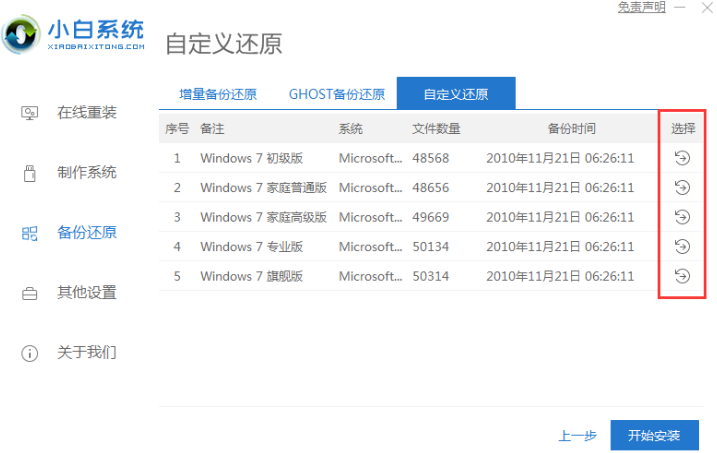Select the 自定义还原 tab
This screenshot has width=717, height=453.
[x=456, y=94]
